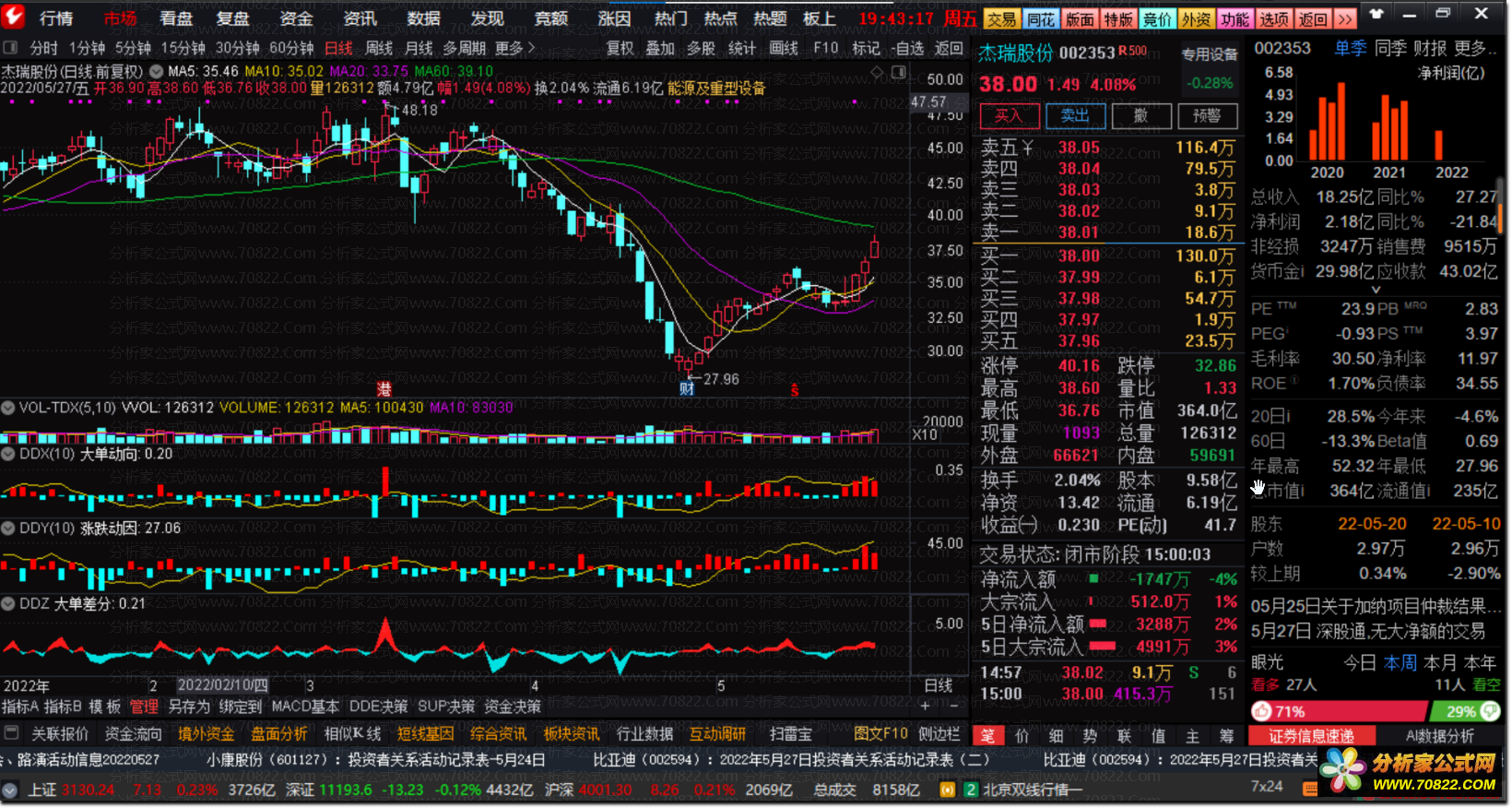Open news 05月25日关于加纳项目仲裁结果
The image size is (1512, 808).
click(1376, 606)
